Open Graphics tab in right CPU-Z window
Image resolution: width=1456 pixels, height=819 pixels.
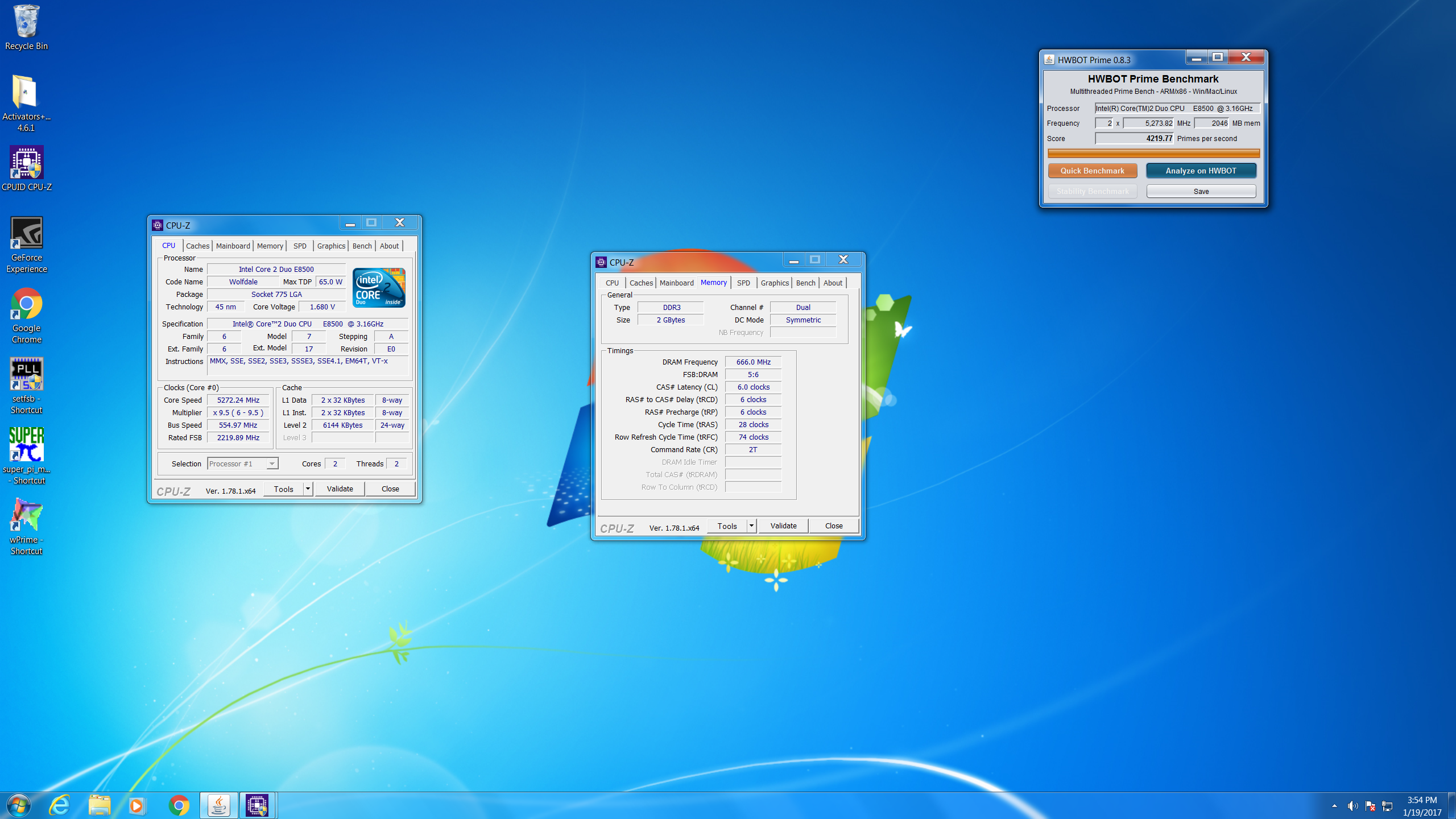click(x=775, y=283)
